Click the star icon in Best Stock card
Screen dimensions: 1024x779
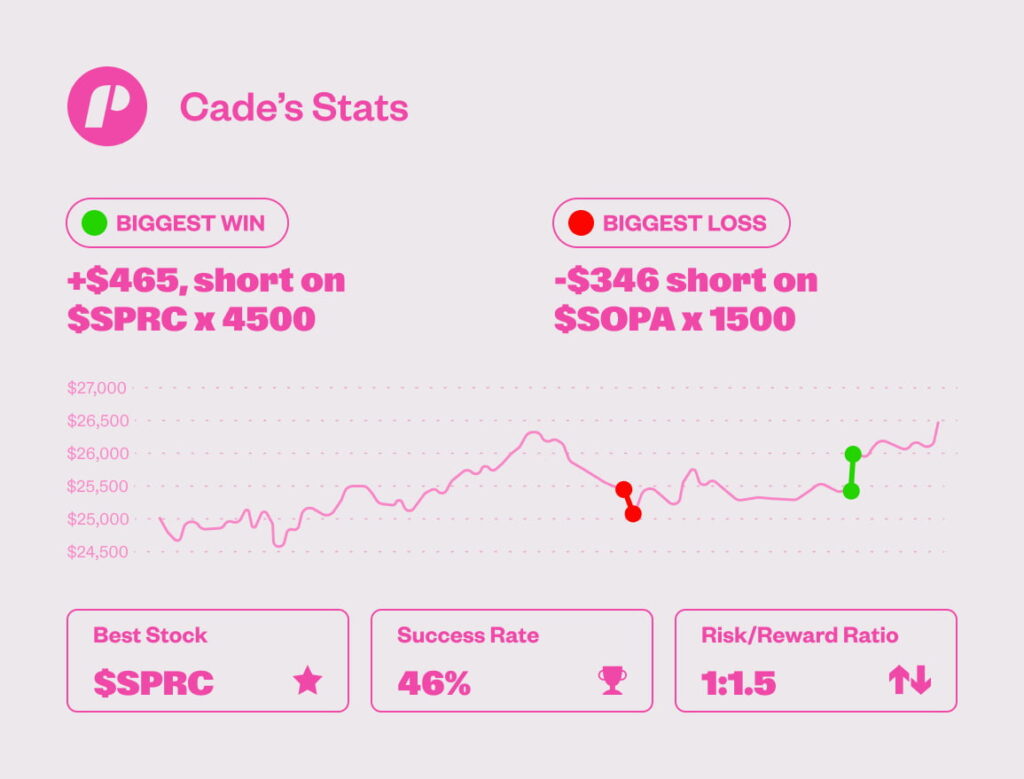click(x=307, y=681)
